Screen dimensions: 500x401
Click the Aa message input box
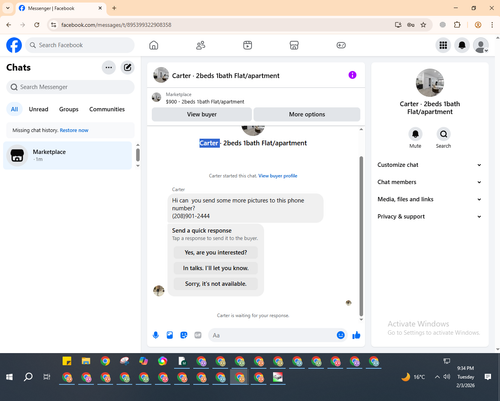[x=272, y=335]
